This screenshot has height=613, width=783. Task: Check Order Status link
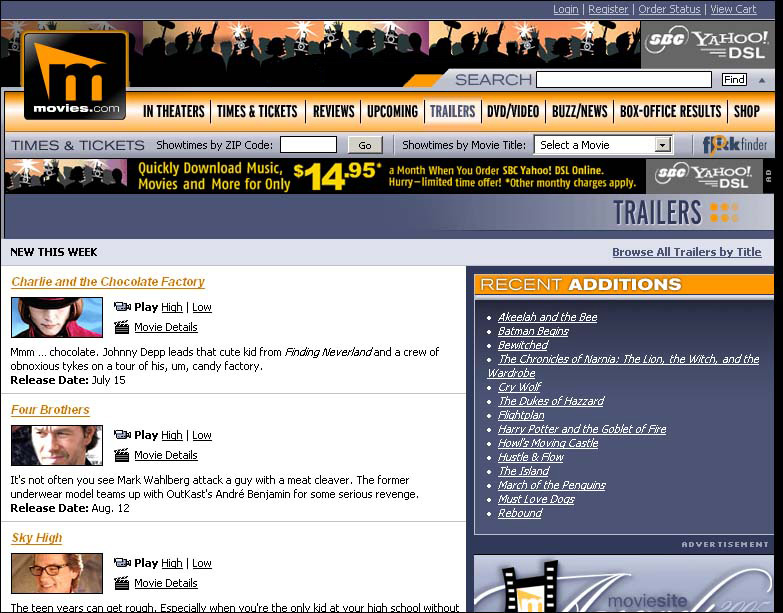pyautogui.click(x=669, y=9)
